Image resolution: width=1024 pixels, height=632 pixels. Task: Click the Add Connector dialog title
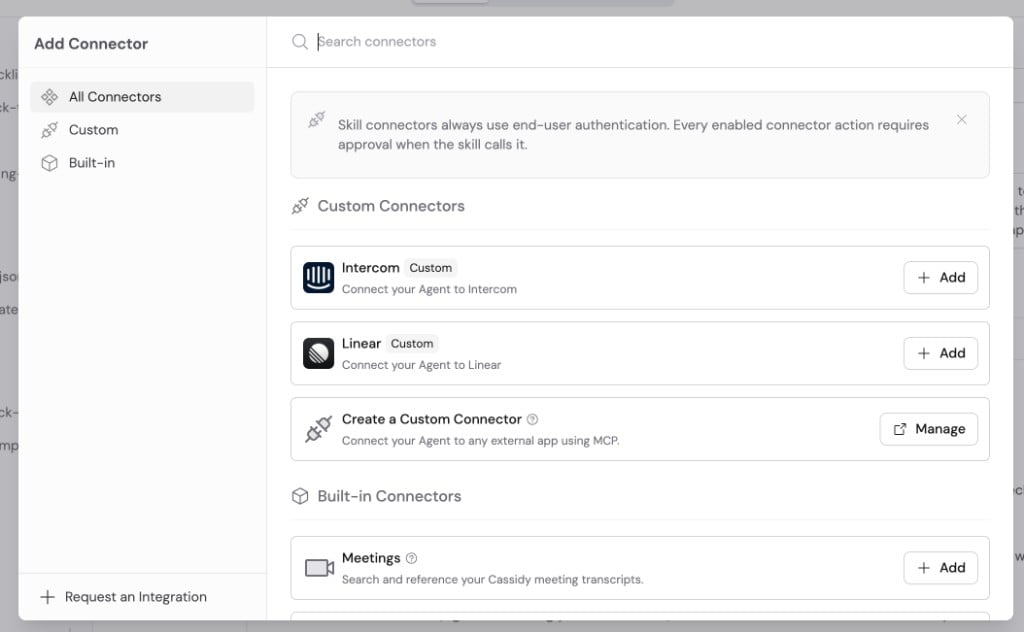pos(91,44)
